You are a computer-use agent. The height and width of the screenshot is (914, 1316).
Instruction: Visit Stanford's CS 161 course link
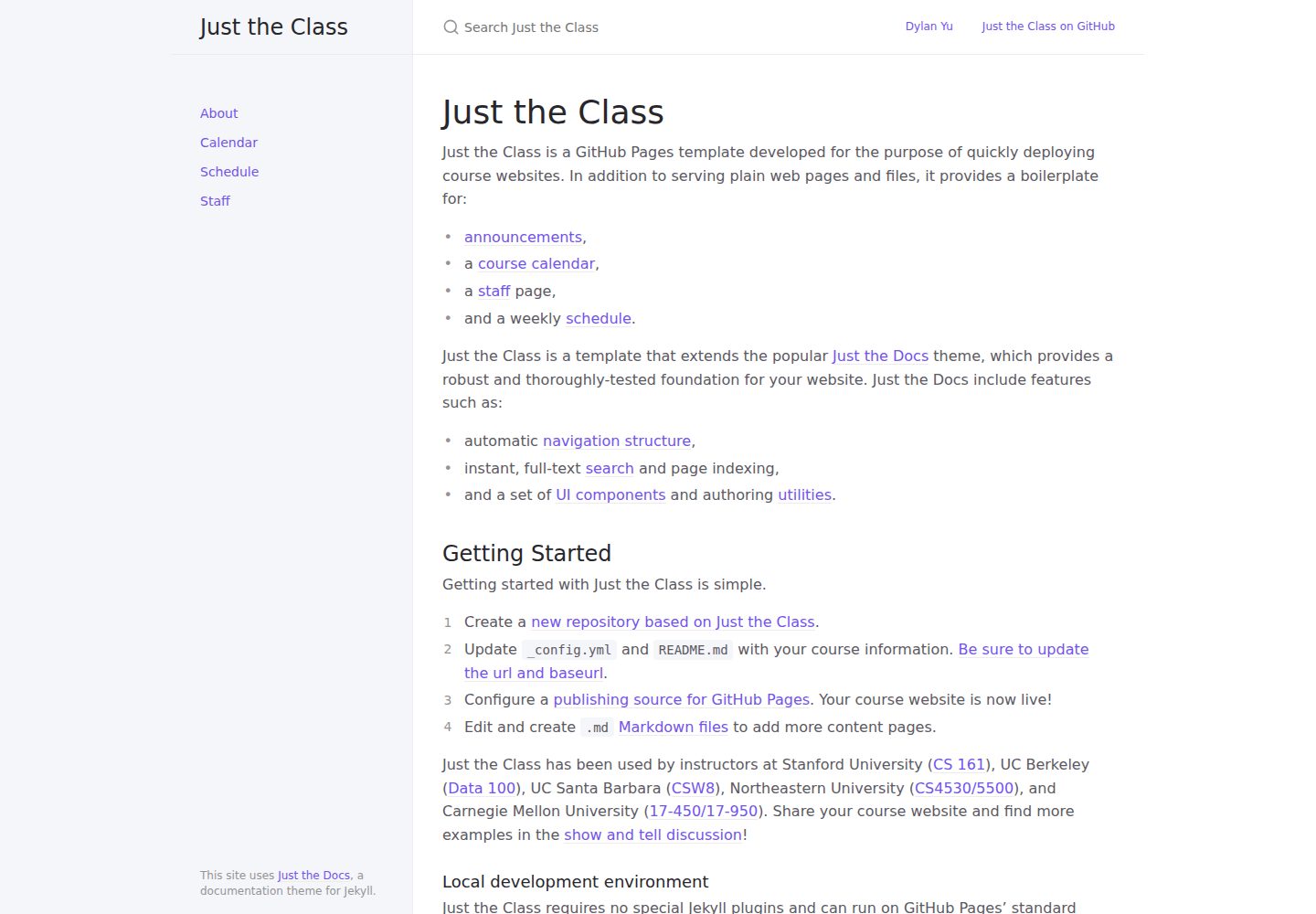[x=959, y=764]
